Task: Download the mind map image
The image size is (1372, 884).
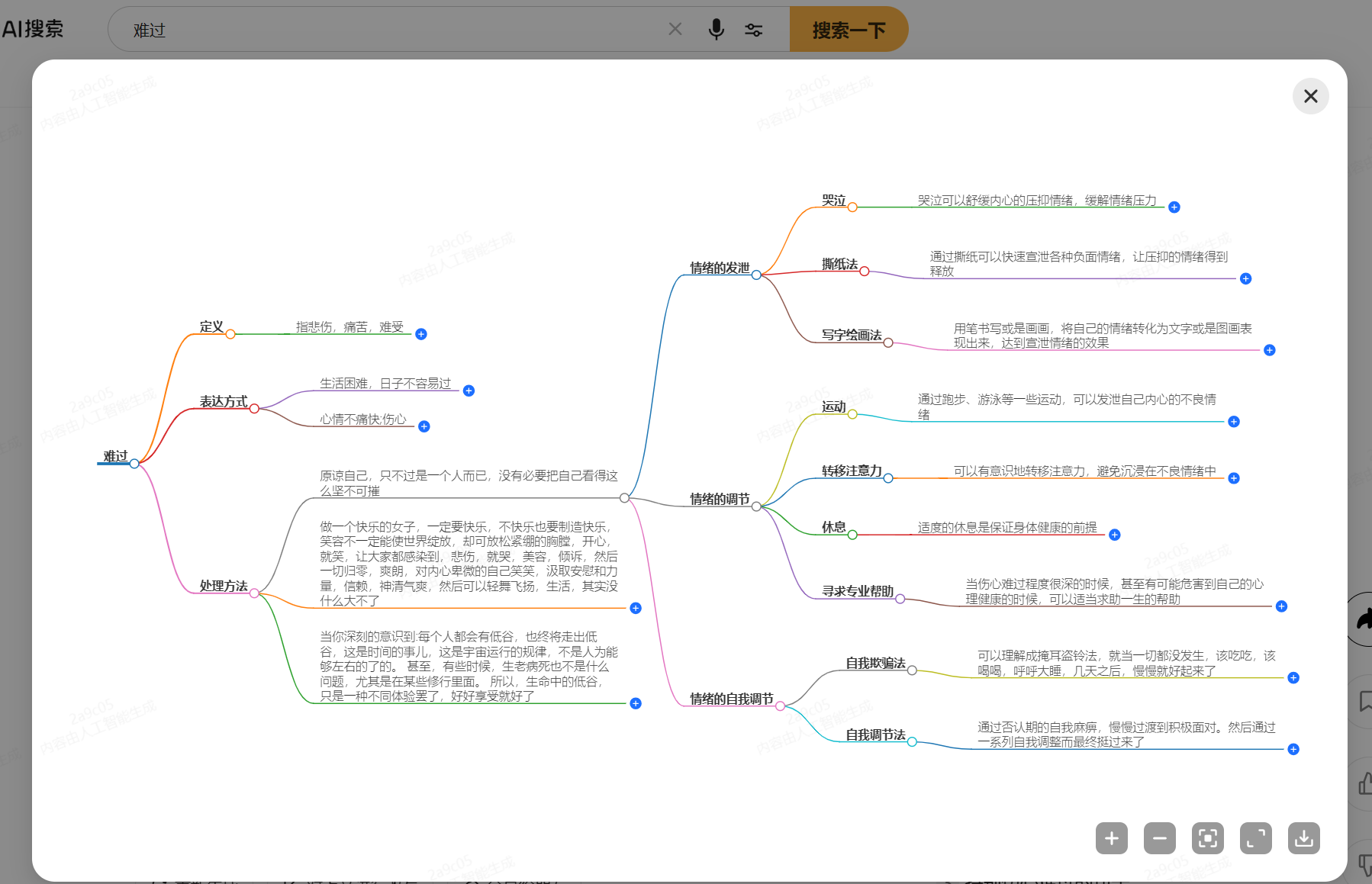Action: (1304, 838)
